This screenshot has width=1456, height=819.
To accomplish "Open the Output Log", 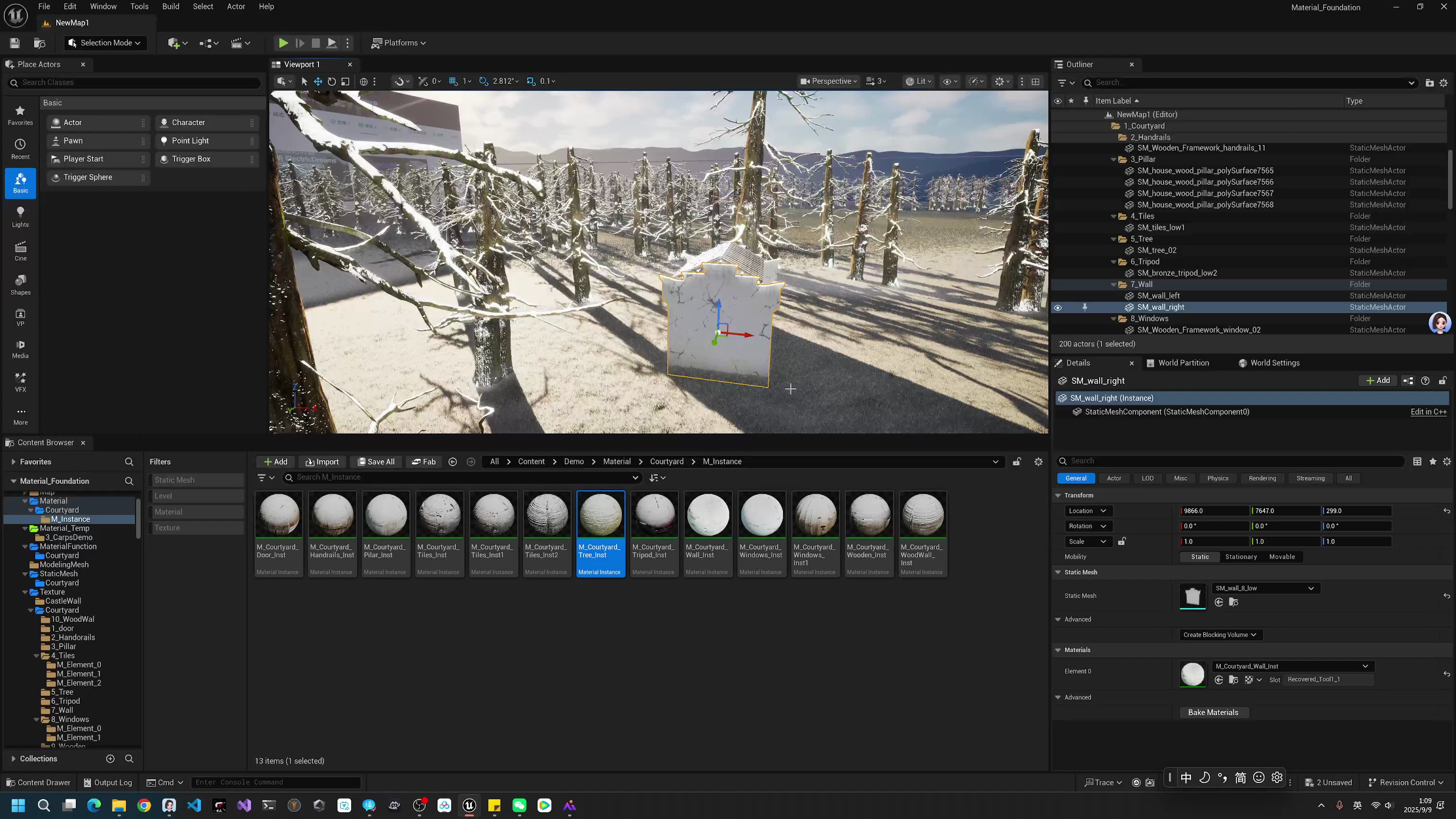I will 108,782.
